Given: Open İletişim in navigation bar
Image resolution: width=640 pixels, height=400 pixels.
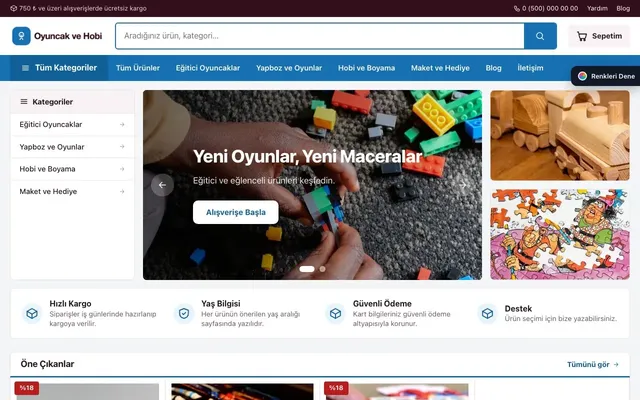Looking at the screenshot, I should 530,68.
